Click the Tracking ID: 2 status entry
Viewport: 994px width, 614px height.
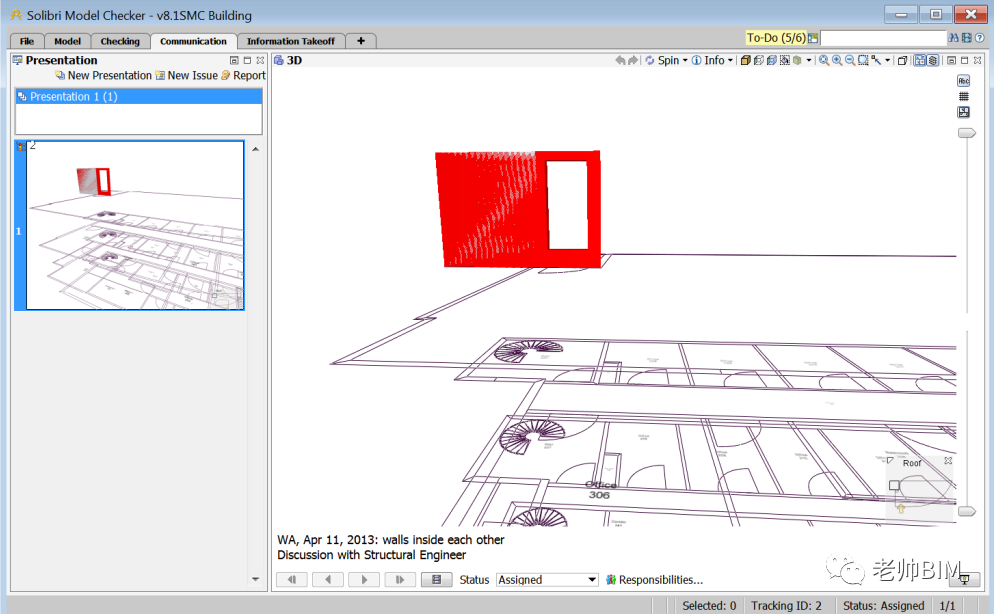tap(786, 606)
